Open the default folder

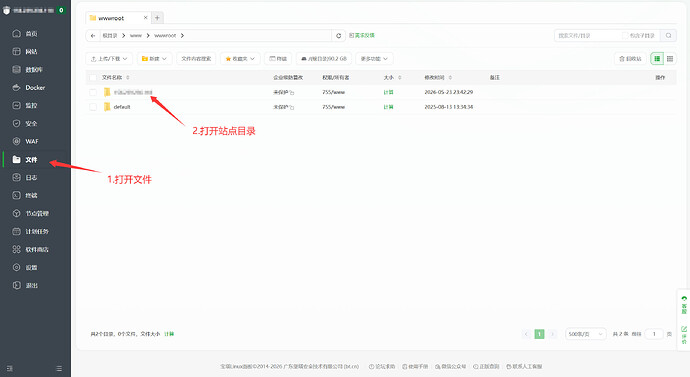tap(122, 107)
